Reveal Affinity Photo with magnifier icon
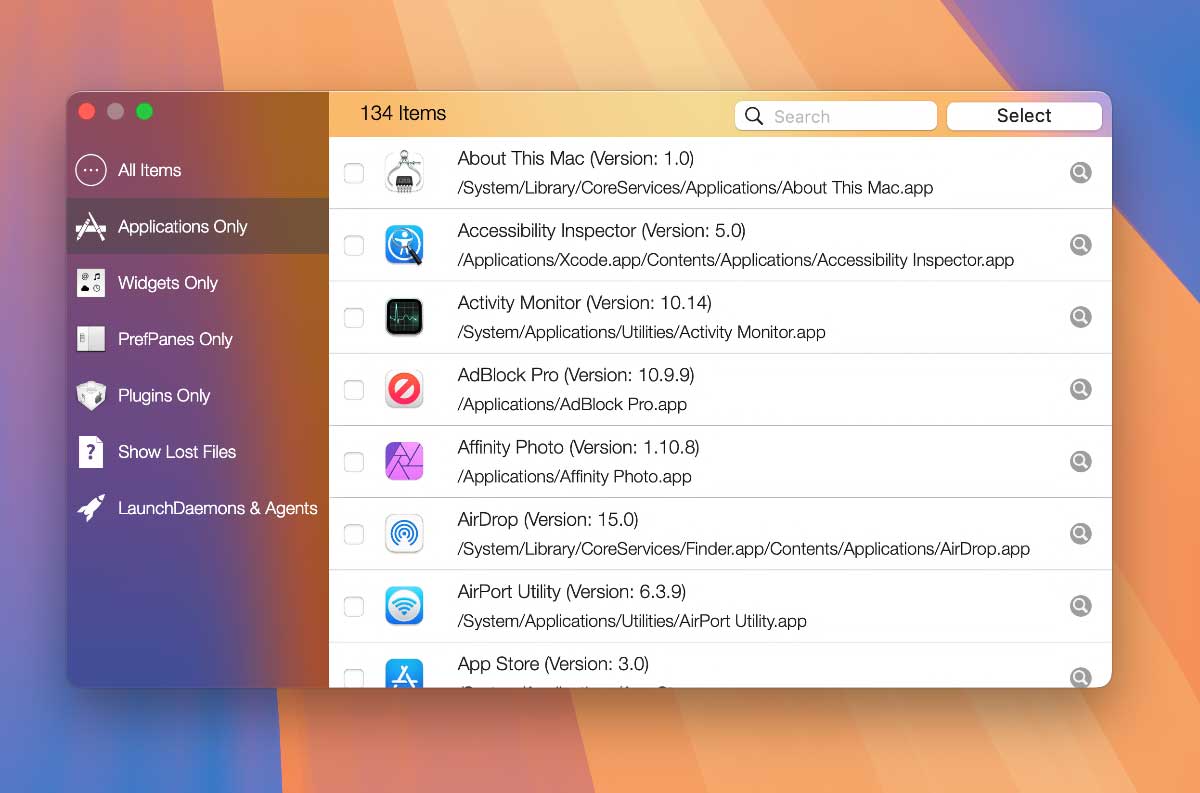The image size is (1200, 793). (1080, 461)
